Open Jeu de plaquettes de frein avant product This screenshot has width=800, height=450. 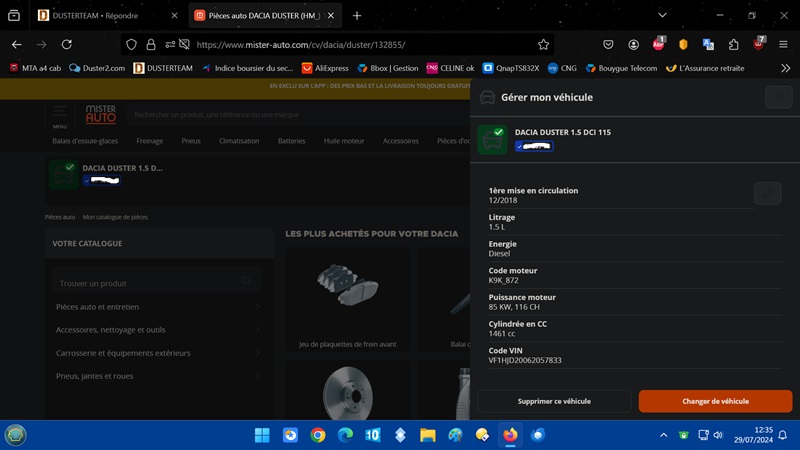click(347, 300)
